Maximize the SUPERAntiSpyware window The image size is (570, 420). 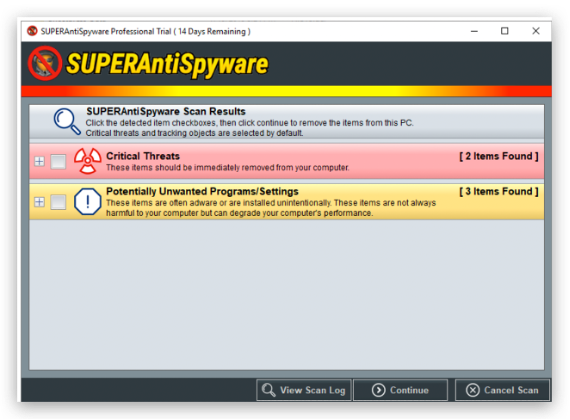tap(505, 31)
